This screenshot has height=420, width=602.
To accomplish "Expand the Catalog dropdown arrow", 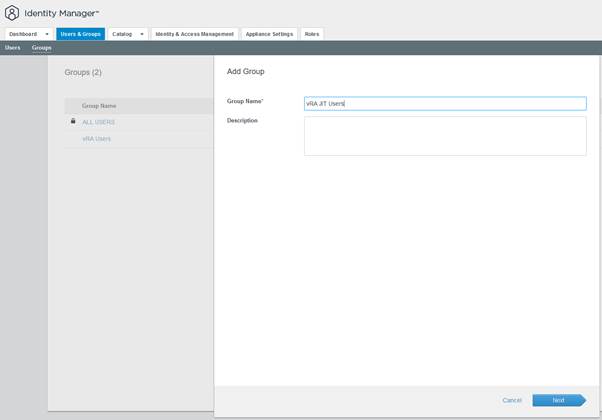I will point(142,34).
